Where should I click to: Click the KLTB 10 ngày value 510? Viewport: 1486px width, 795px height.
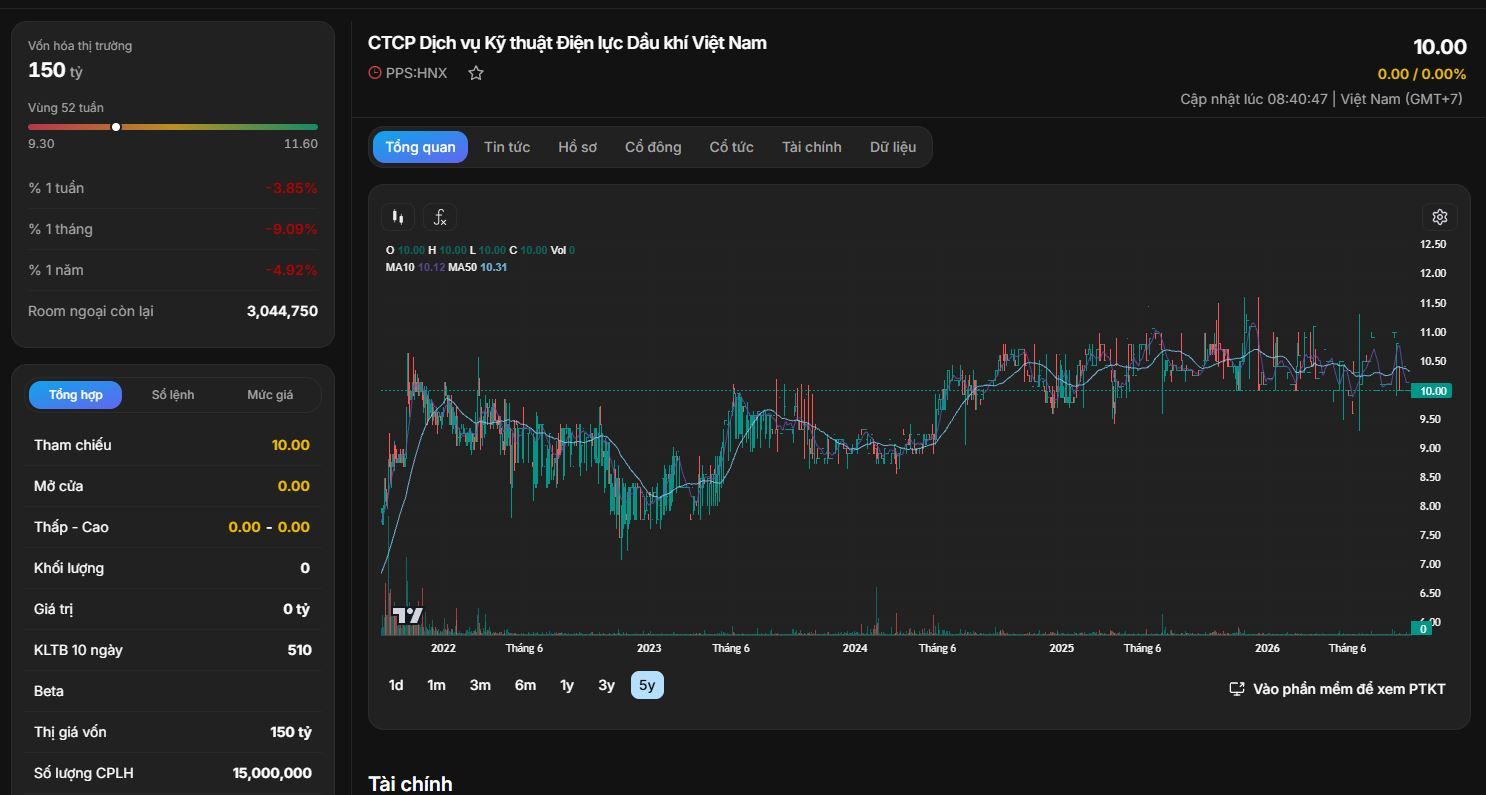click(299, 650)
